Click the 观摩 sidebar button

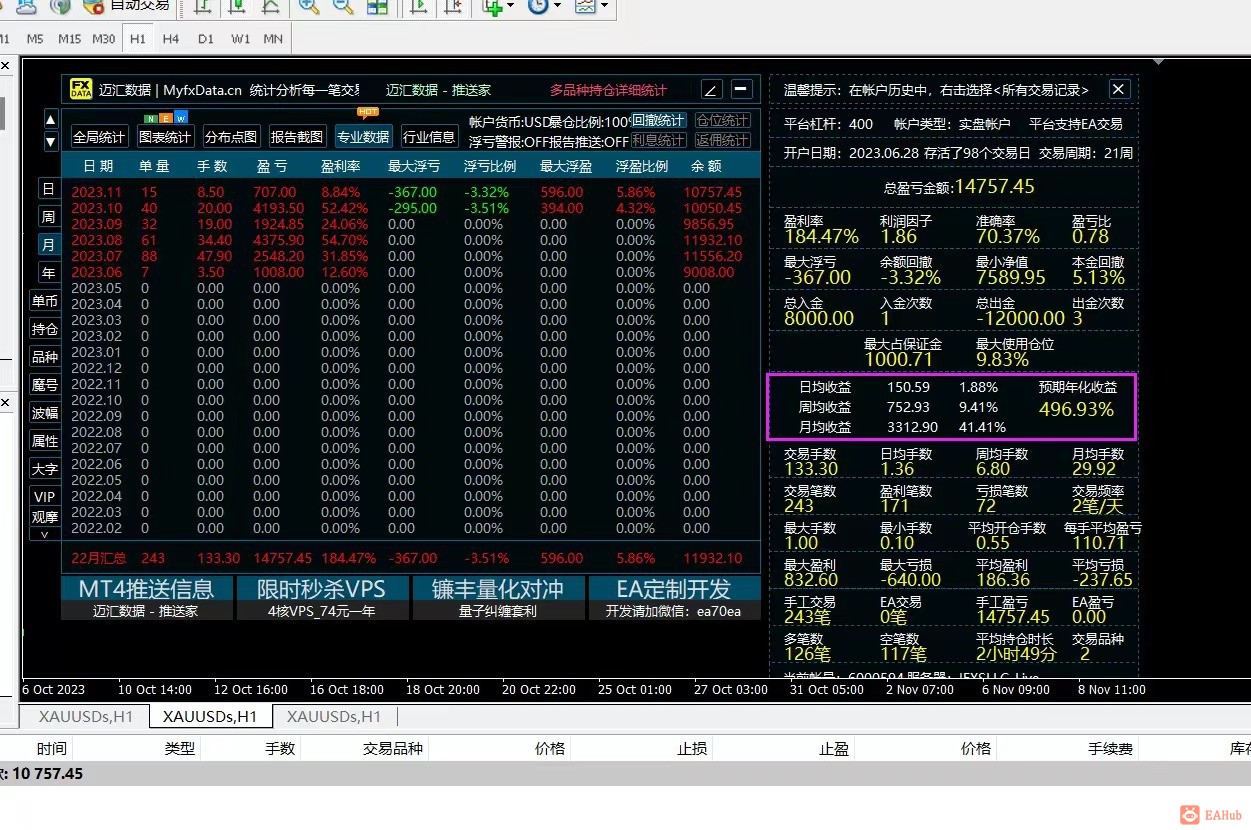(x=45, y=517)
